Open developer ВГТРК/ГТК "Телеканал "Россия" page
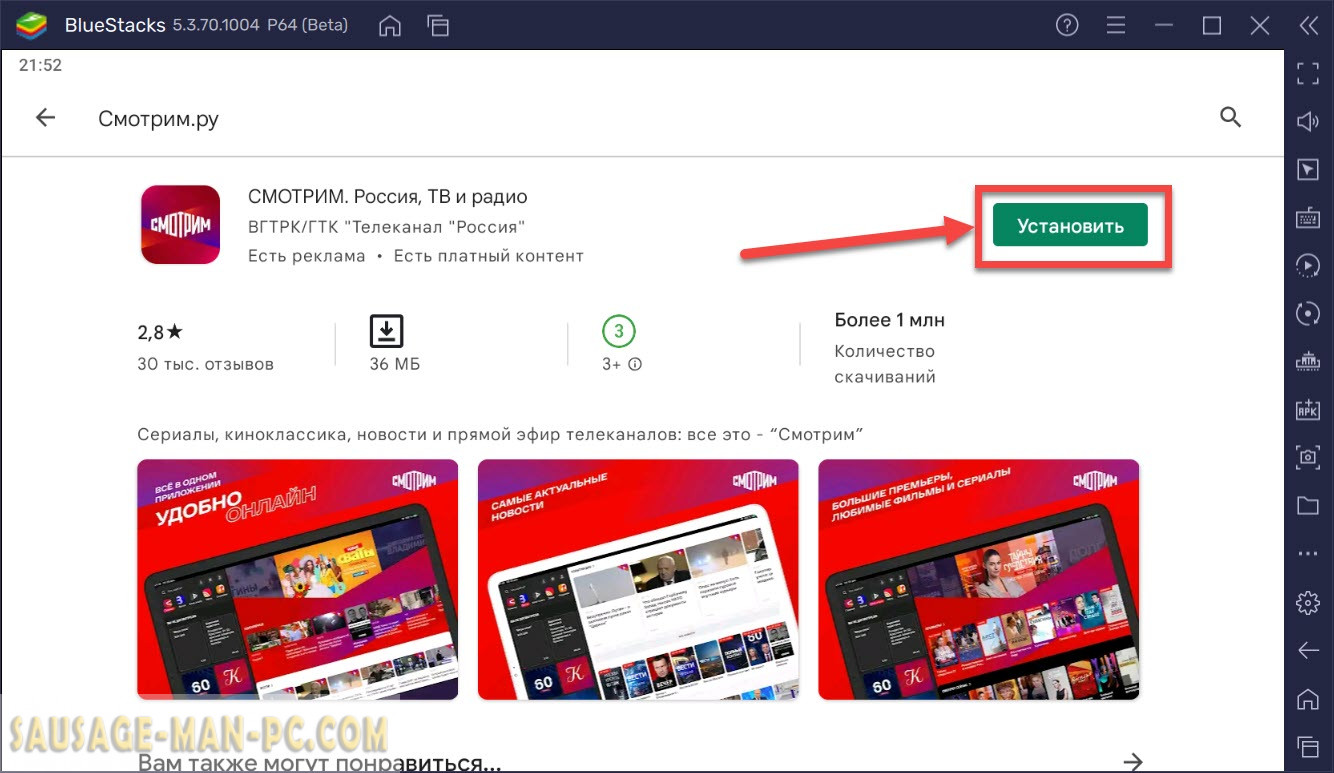 [x=387, y=227]
